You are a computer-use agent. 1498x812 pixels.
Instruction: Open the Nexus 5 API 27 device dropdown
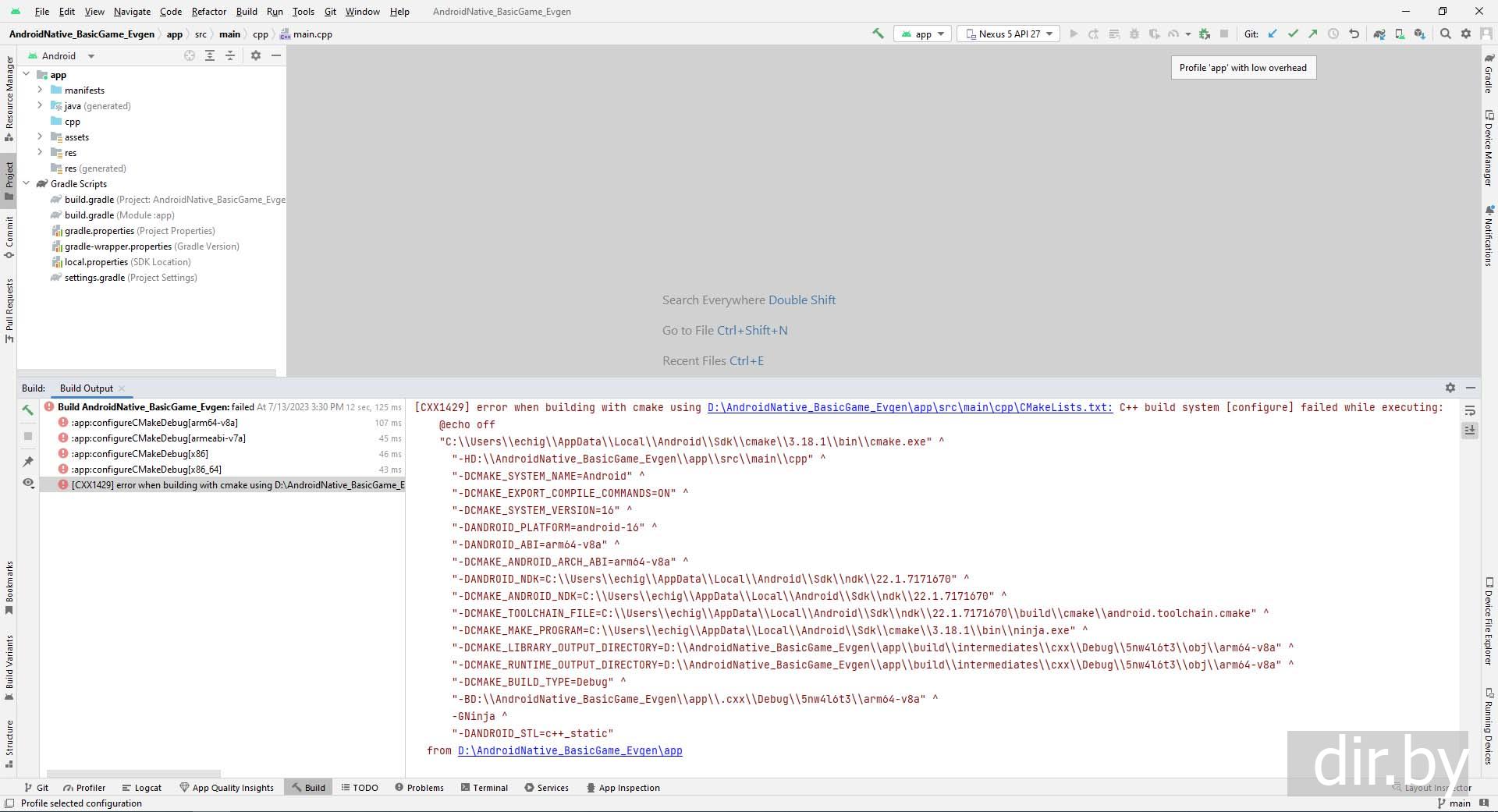[x=1010, y=34]
